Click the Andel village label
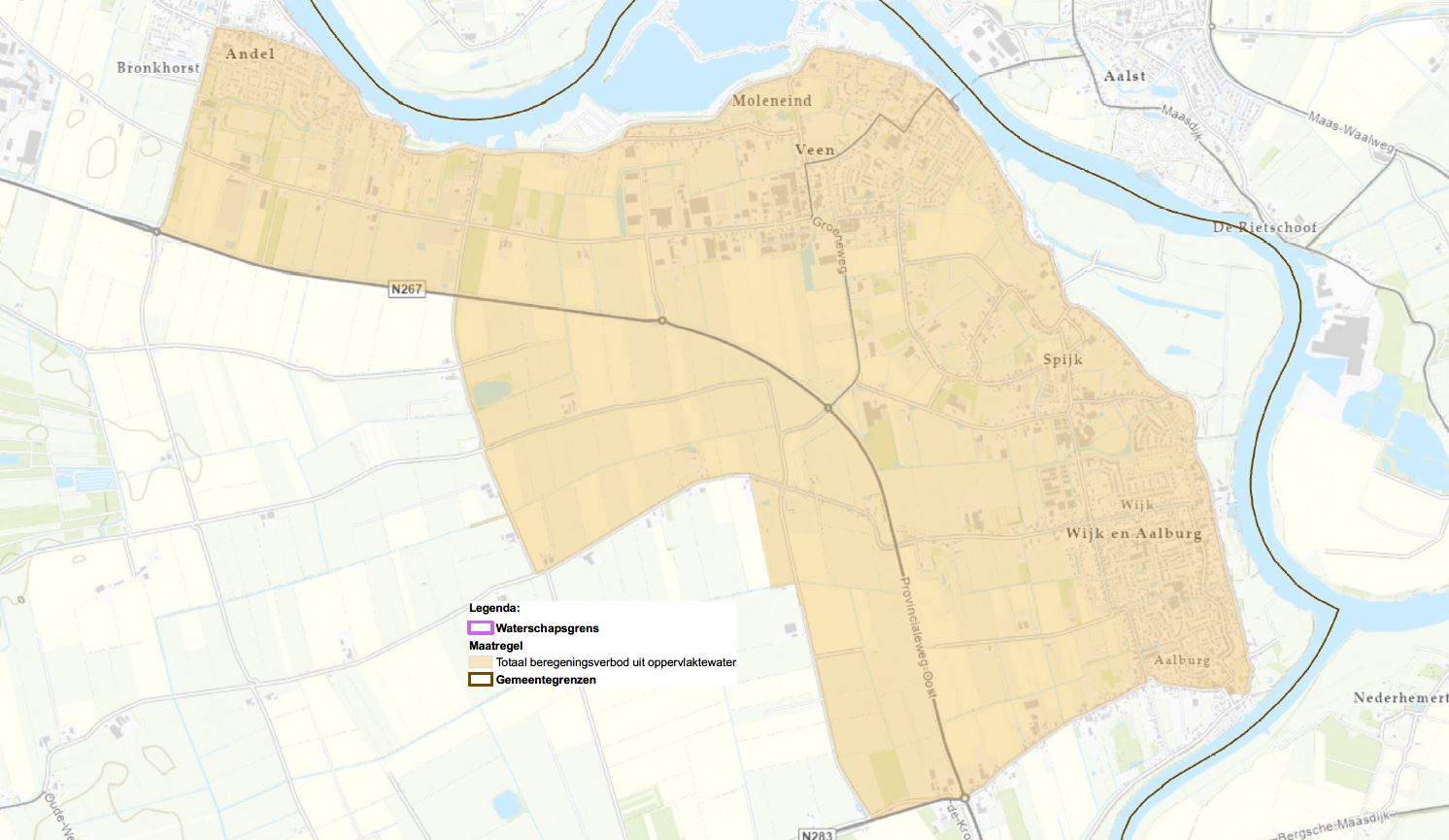Image resolution: width=1449 pixels, height=840 pixels. pos(251,53)
